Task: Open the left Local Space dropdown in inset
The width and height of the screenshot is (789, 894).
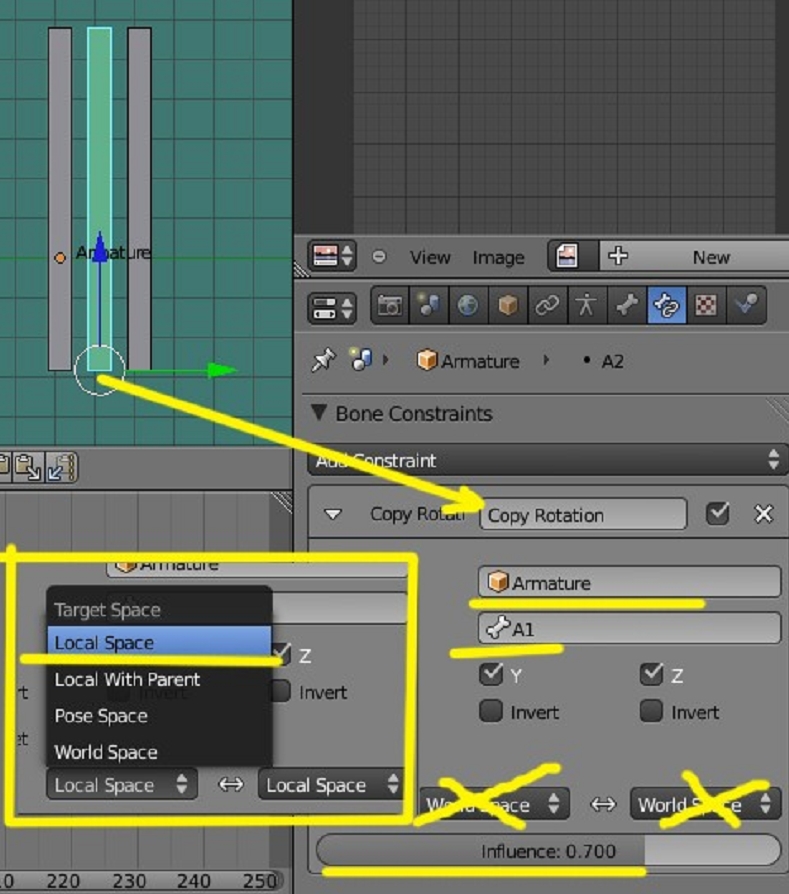Action: click(x=122, y=785)
